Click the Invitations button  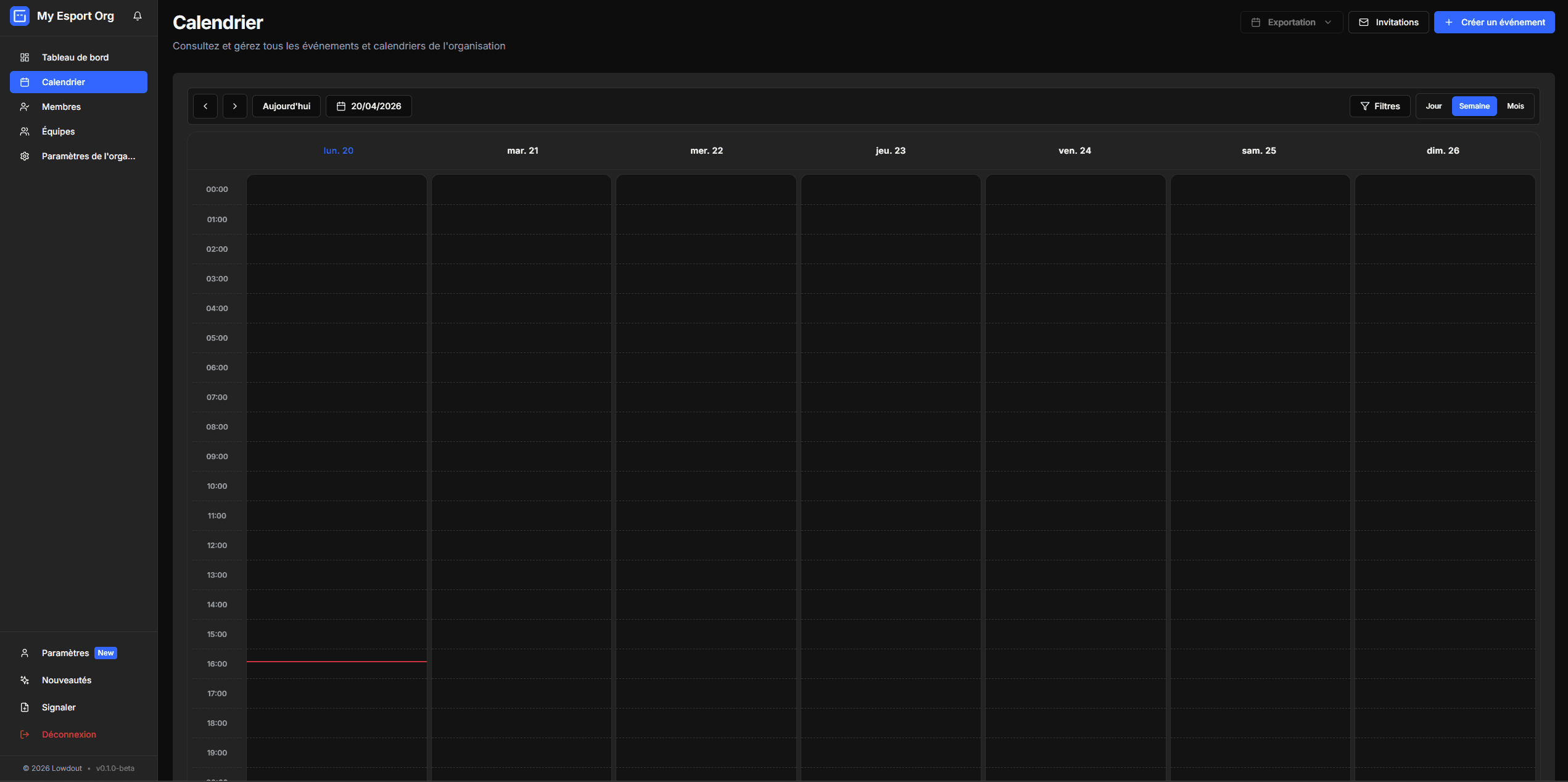click(x=1389, y=22)
